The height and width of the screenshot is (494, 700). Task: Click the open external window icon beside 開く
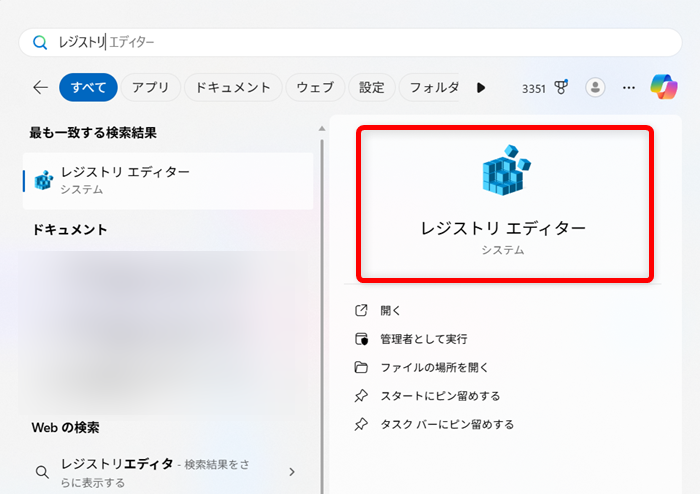pyautogui.click(x=361, y=310)
